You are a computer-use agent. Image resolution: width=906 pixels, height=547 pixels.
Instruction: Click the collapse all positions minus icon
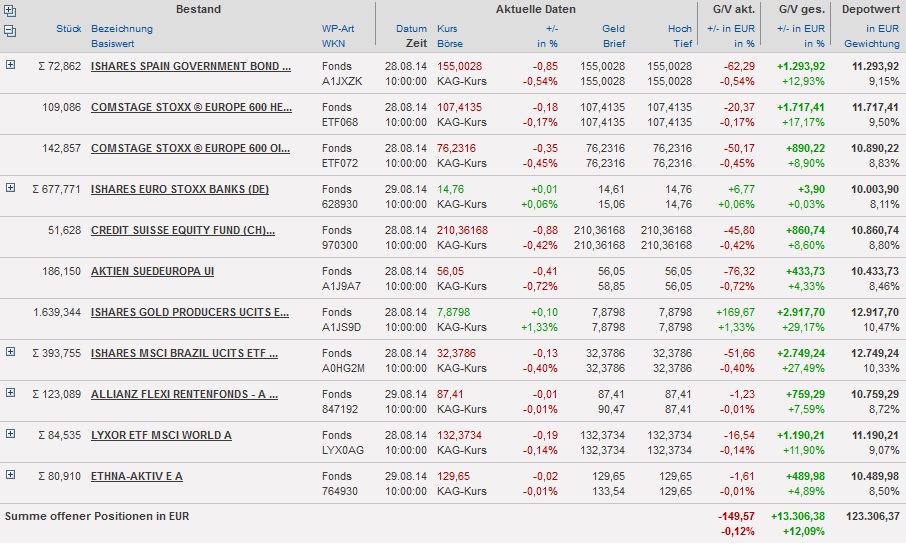[10, 31]
